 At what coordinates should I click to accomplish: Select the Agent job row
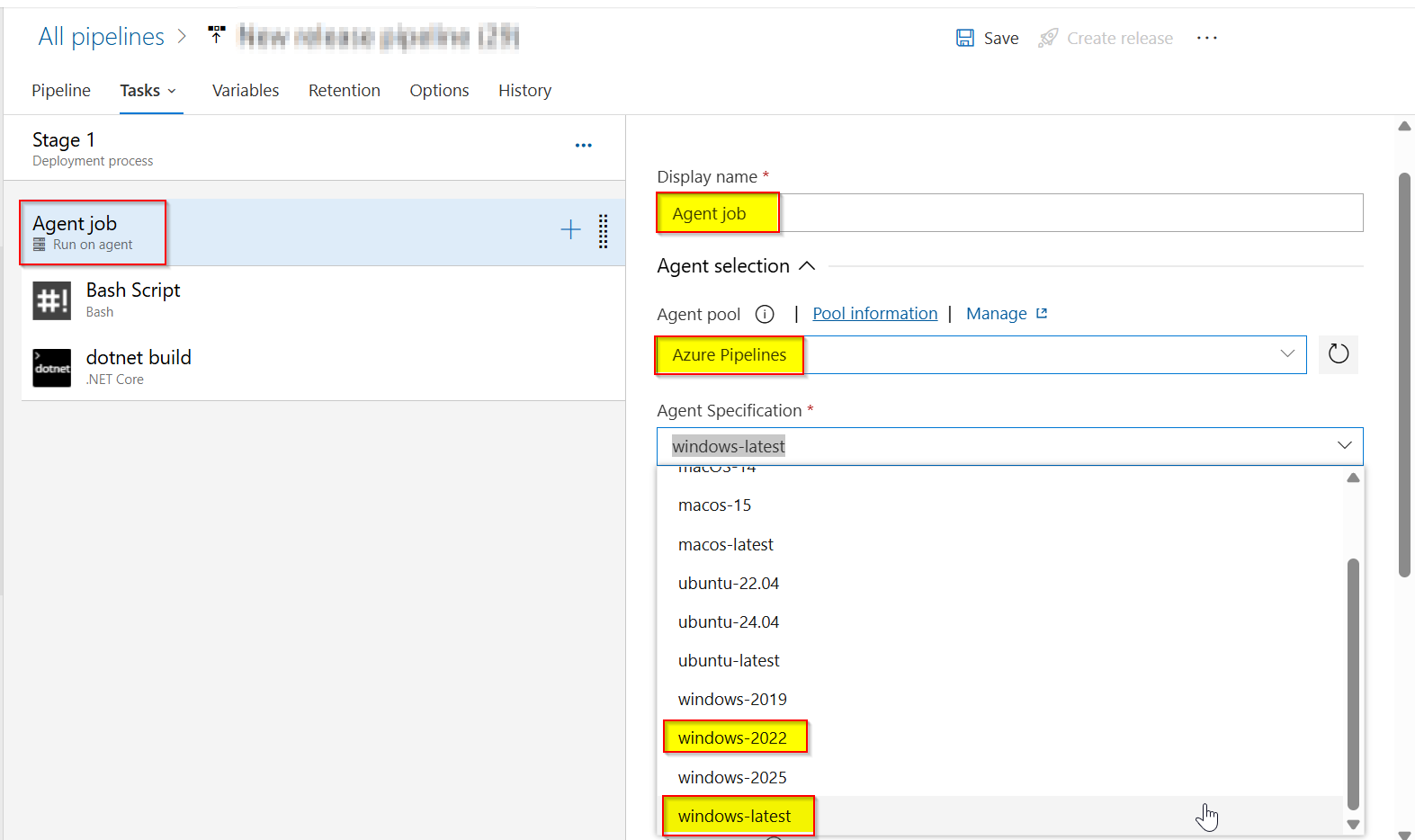pyautogui.click(x=323, y=232)
